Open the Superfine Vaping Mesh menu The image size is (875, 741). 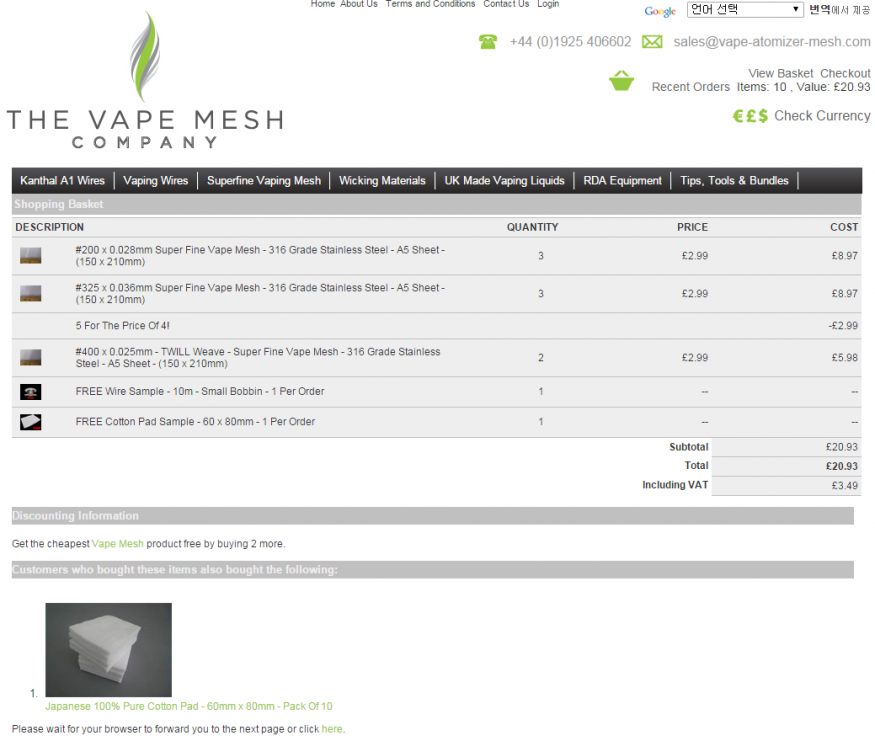(x=264, y=181)
